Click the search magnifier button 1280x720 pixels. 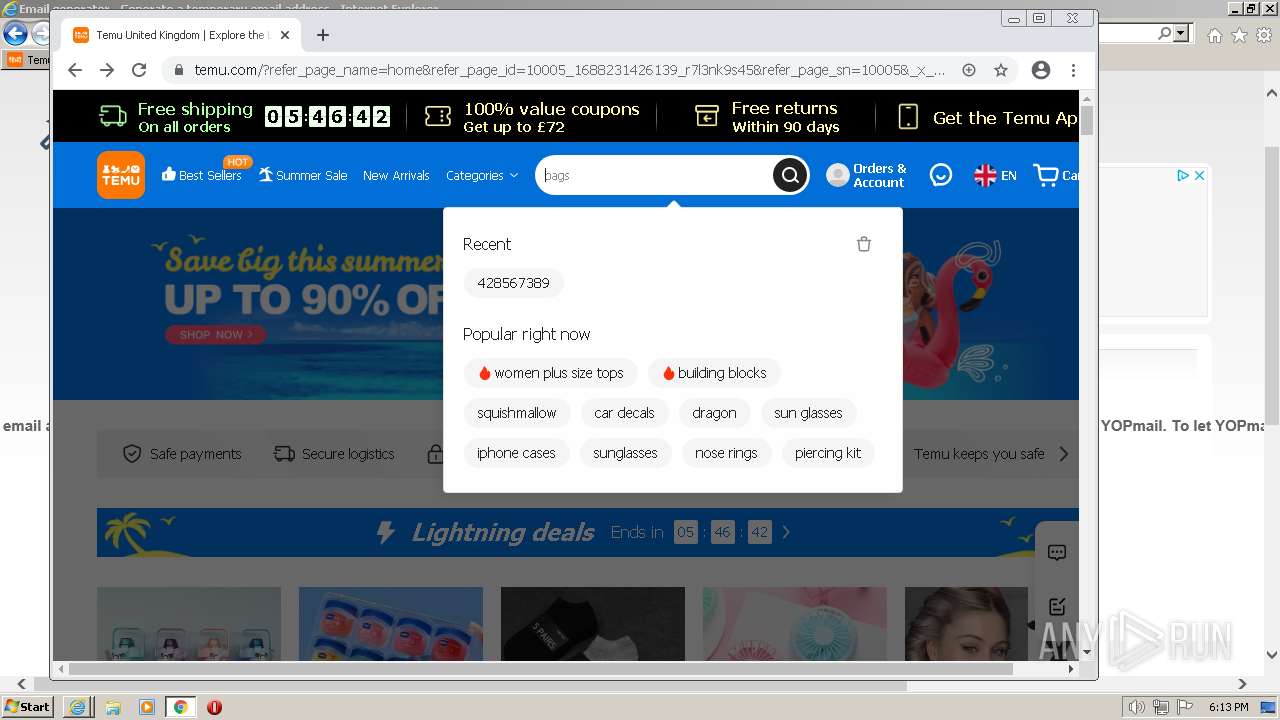click(790, 175)
